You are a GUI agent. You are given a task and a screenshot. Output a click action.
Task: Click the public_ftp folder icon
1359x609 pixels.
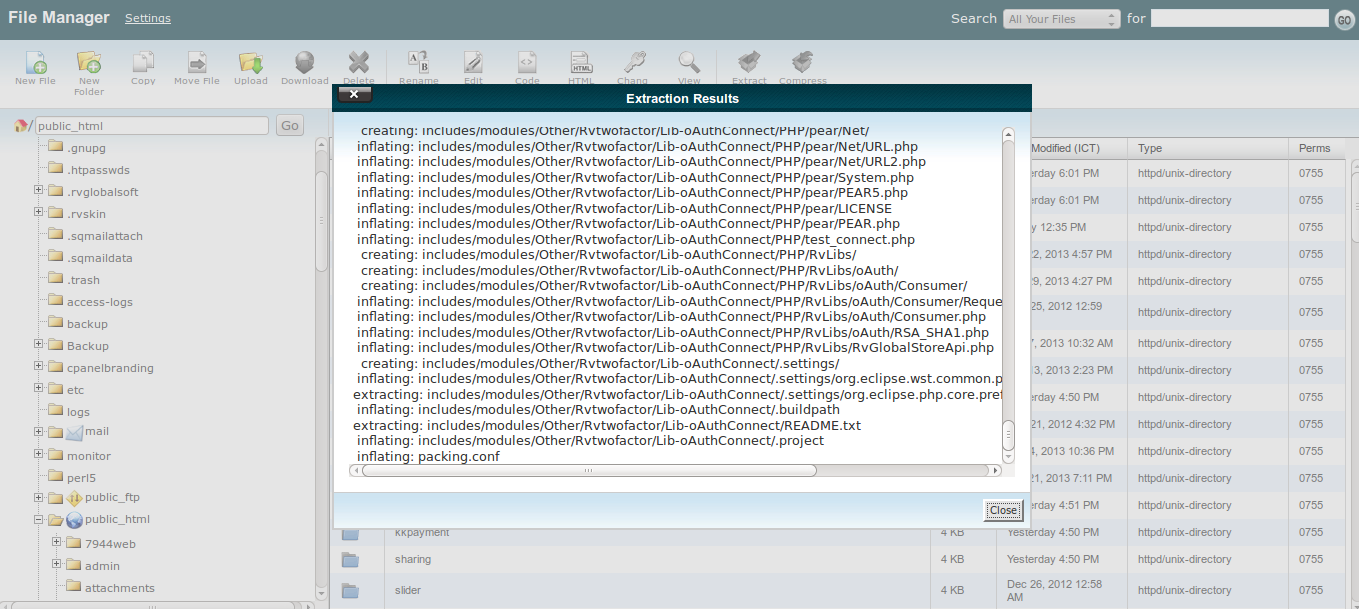pyautogui.click(x=74, y=497)
